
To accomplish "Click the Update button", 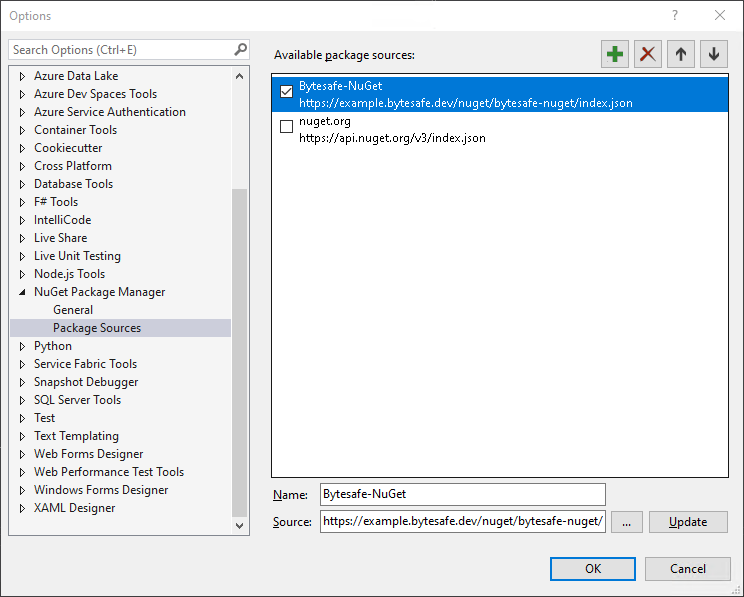I will pyautogui.click(x=688, y=522).
